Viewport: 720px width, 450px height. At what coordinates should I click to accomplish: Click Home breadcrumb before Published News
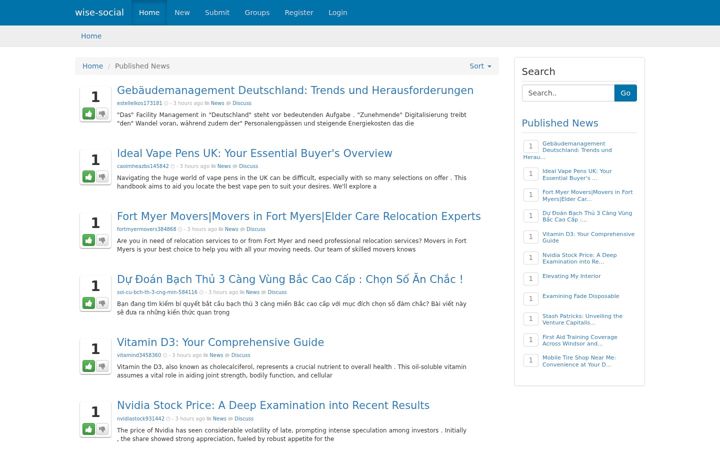pyautogui.click(x=92, y=66)
